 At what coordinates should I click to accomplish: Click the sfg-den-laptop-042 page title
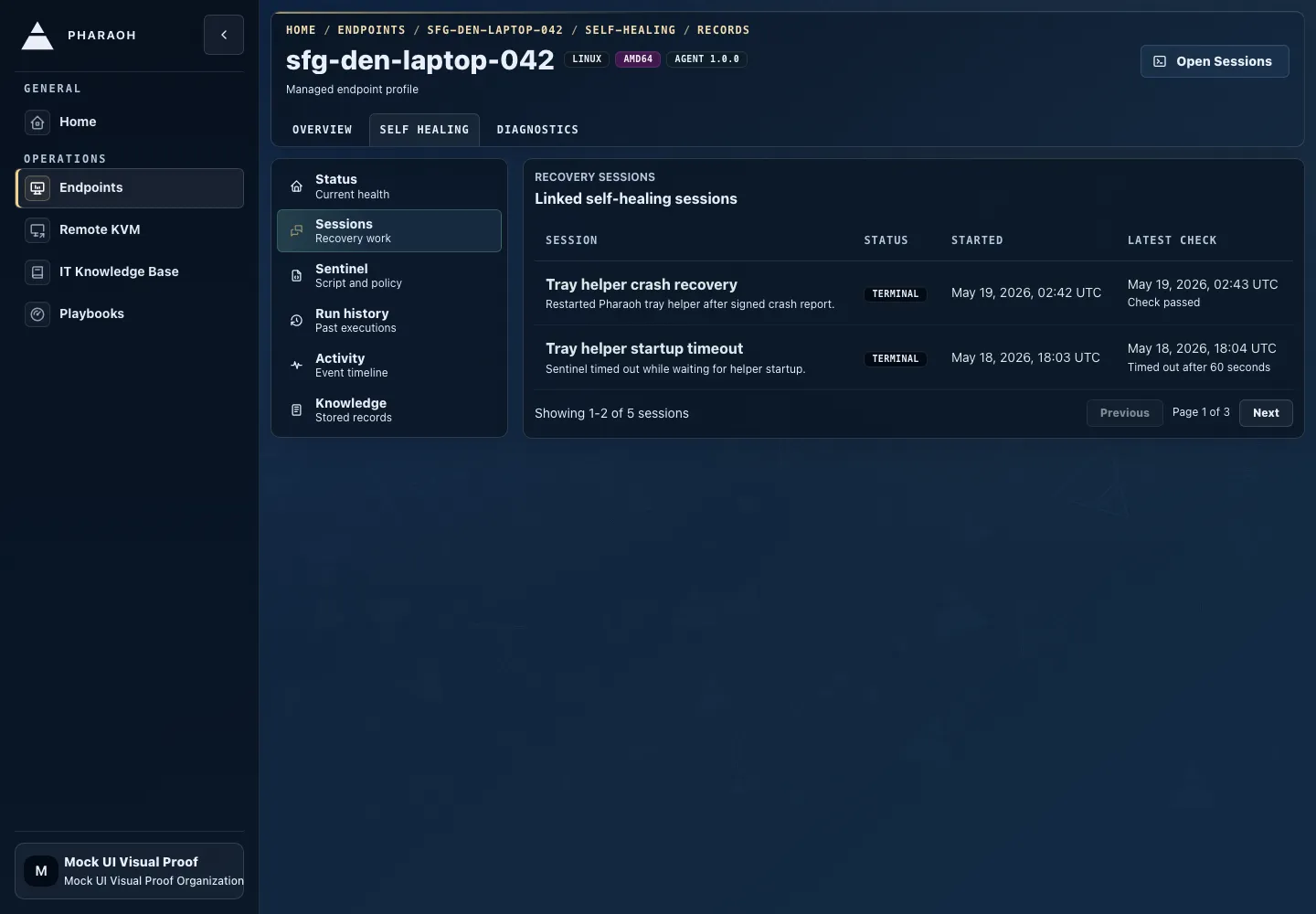[420, 60]
